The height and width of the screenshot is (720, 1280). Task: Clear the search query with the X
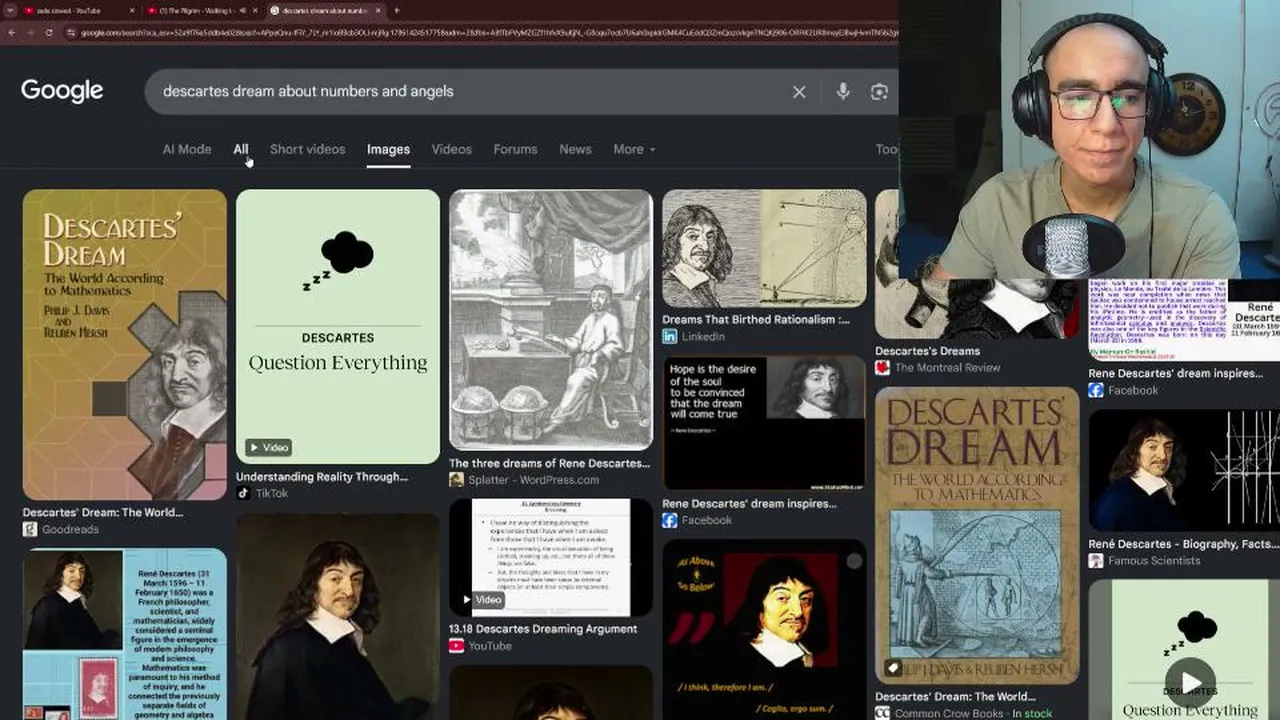click(799, 91)
